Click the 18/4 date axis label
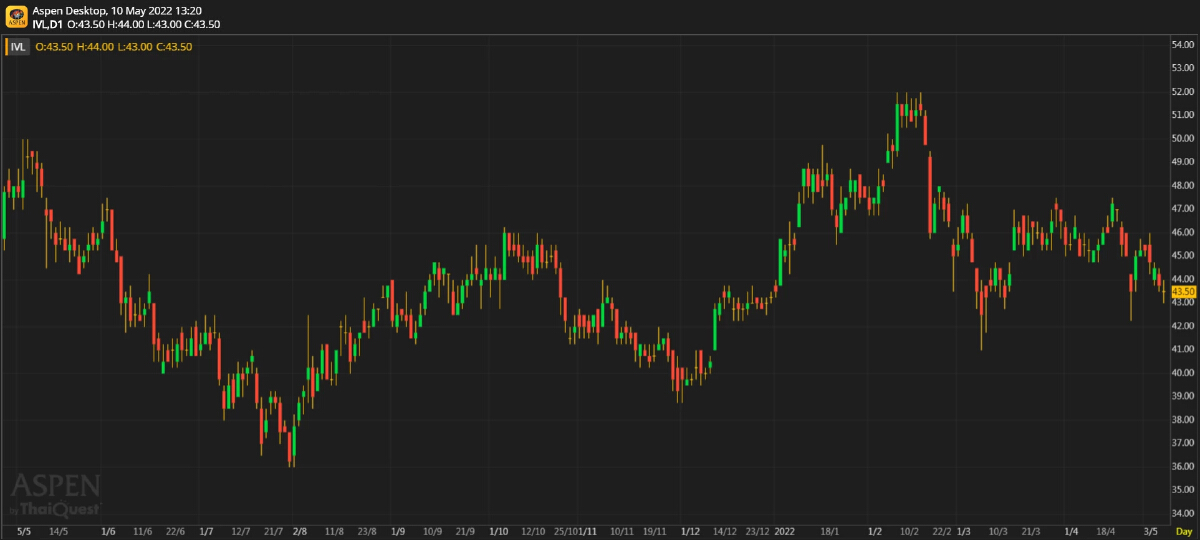Image resolution: width=1200 pixels, height=540 pixels. click(1106, 531)
